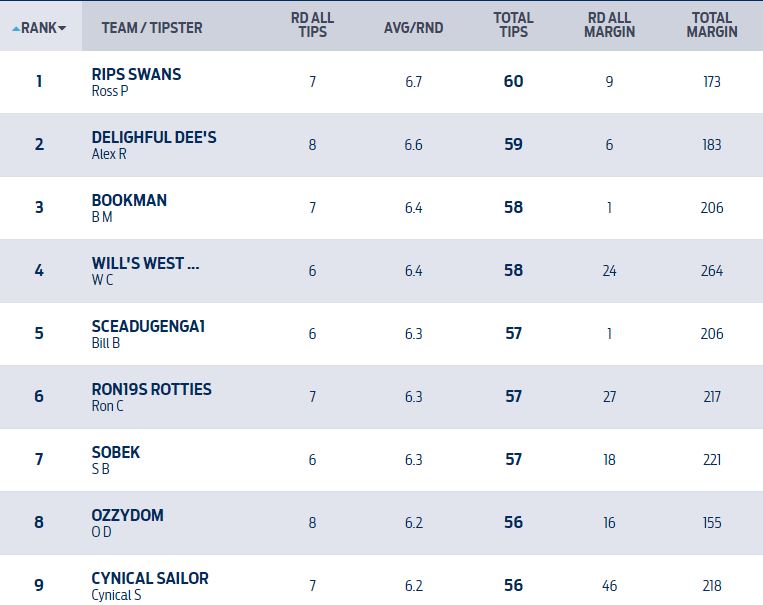This screenshot has height=605, width=763.
Task: Sort ascending using RANK up arrow
Action: pyautogui.click(x=15, y=29)
